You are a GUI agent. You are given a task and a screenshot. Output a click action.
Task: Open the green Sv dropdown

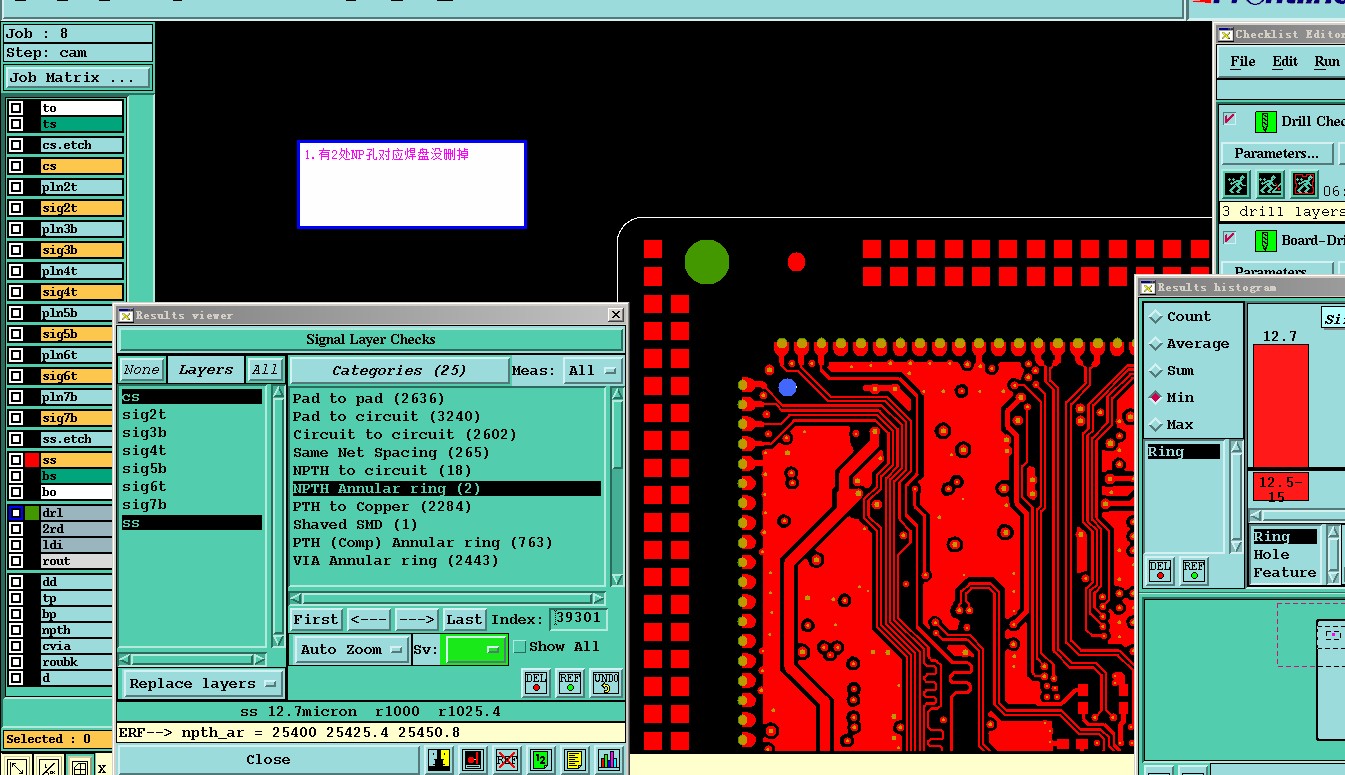coord(475,649)
